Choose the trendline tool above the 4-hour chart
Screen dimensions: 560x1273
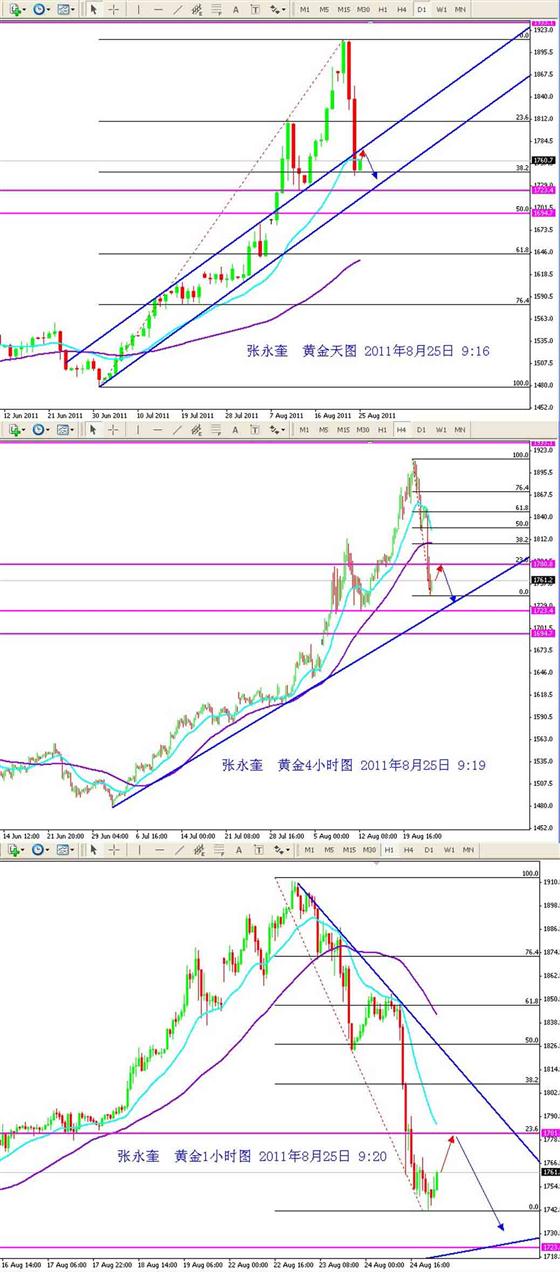click(177, 429)
